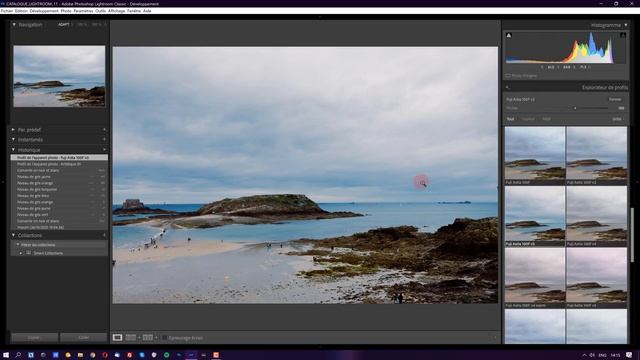Open Photo menu
The width and height of the screenshot is (640, 360).
(66, 11)
